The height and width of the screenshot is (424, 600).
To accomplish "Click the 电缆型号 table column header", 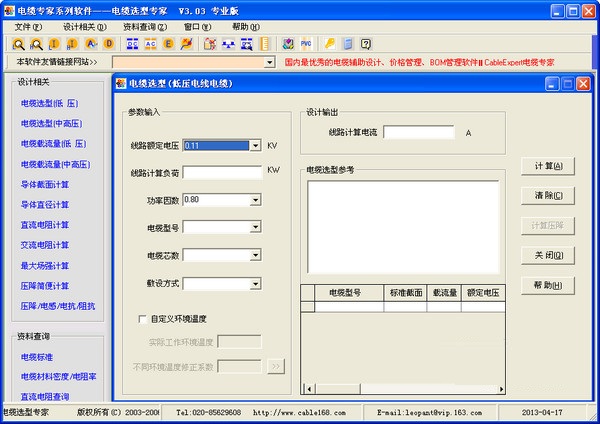I will tap(349, 293).
